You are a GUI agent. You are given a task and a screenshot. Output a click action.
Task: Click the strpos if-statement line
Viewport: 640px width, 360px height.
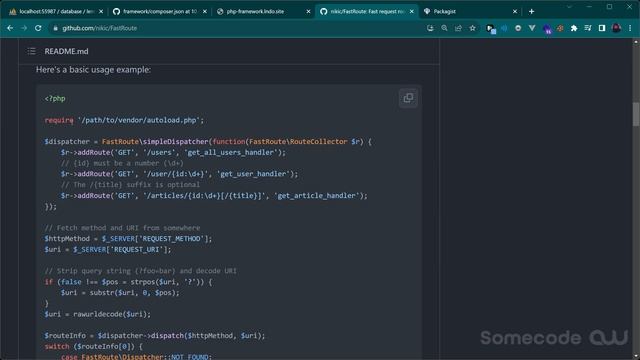[128, 282]
